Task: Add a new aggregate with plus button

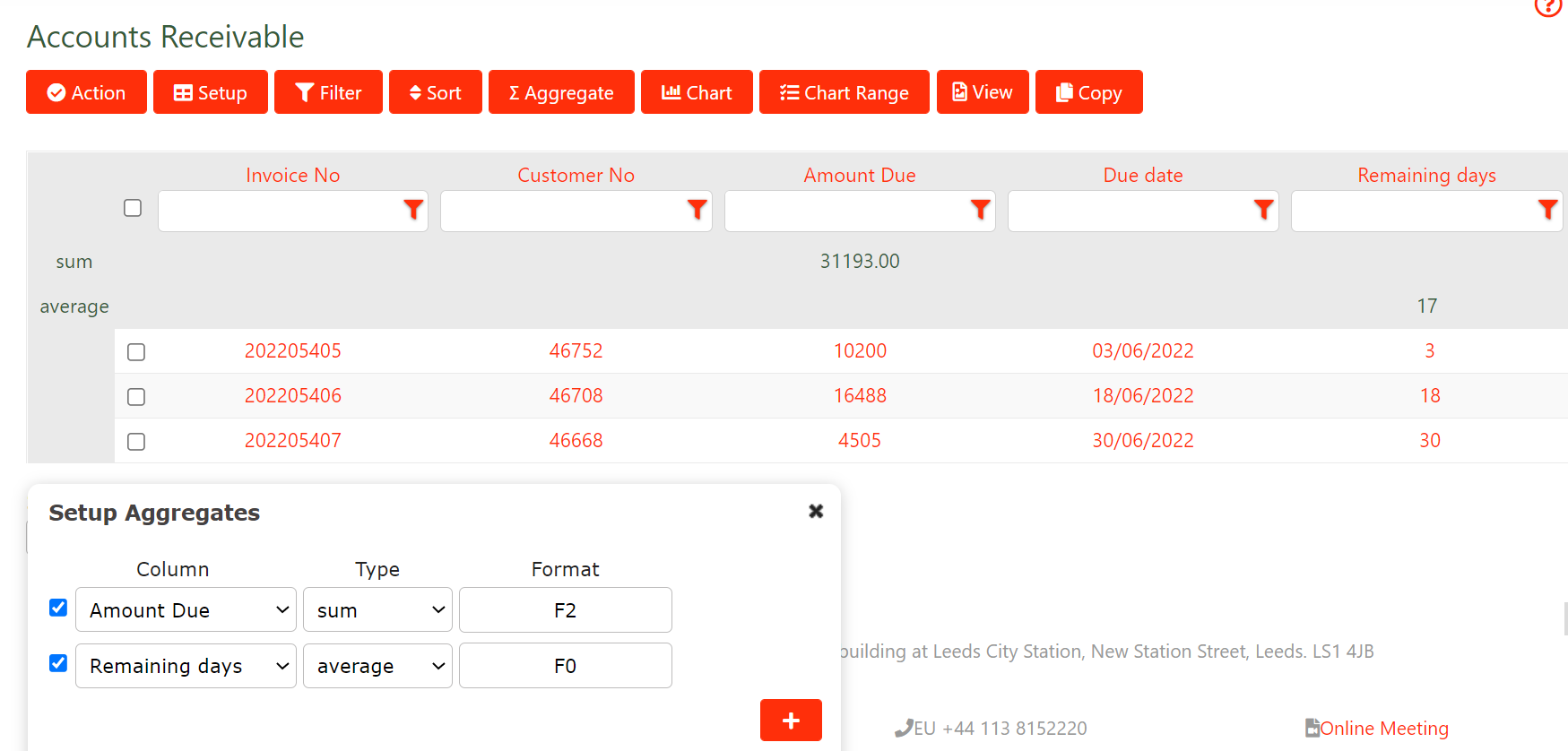Action: pyautogui.click(x=791, y=720)
